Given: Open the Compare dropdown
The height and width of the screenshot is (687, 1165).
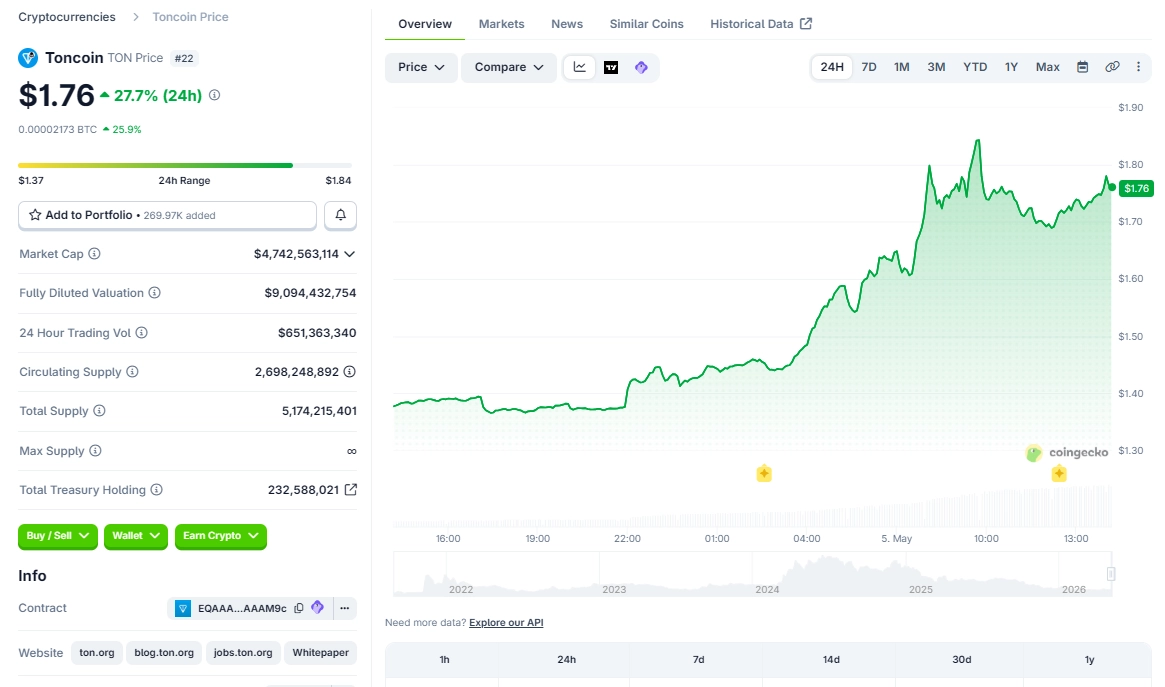Looking at the screenshot, I should (x=509, y=68).
